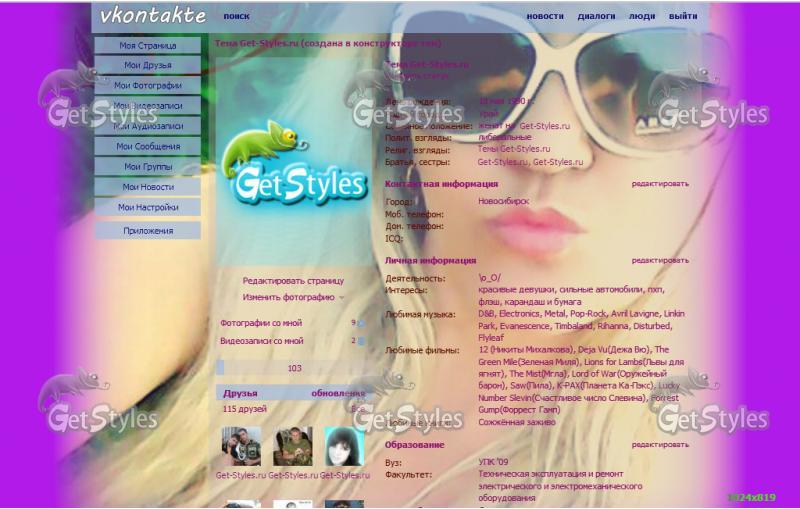Open Мои Настройки in the sidebar

147,208
